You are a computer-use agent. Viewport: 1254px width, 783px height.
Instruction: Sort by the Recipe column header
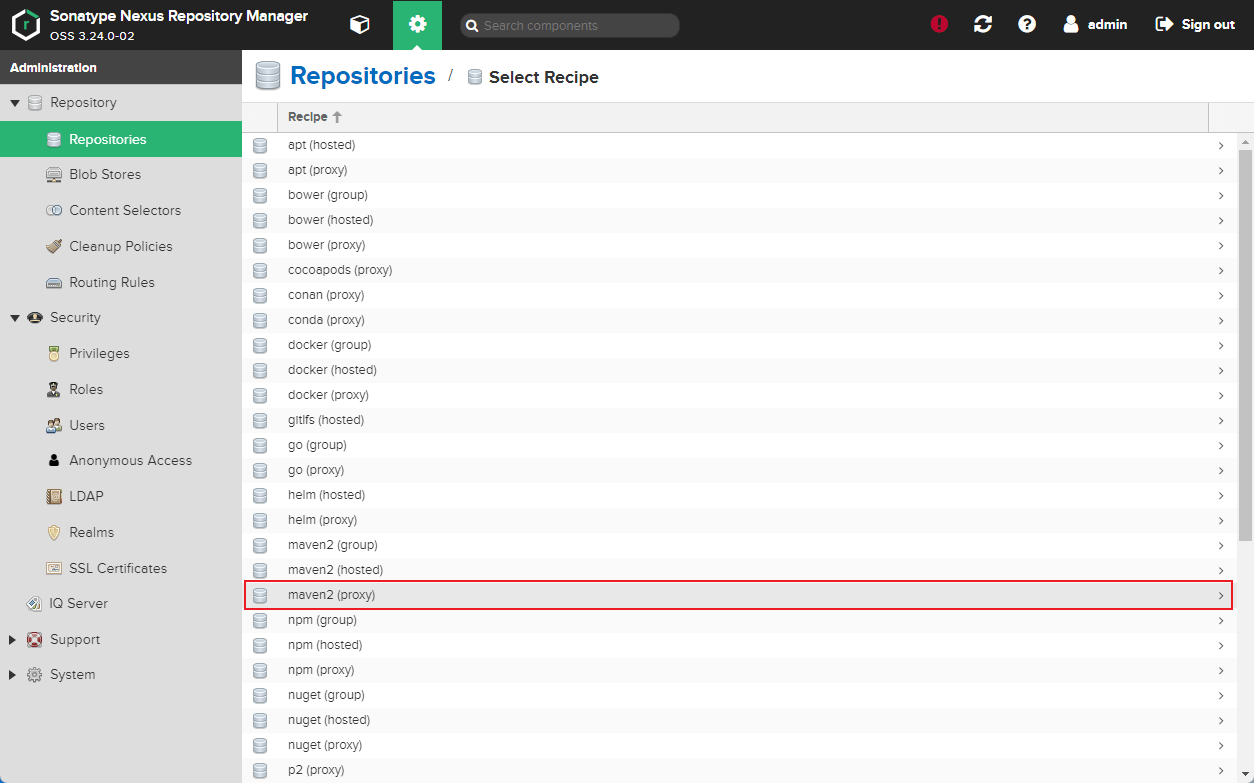coord(743,117)
